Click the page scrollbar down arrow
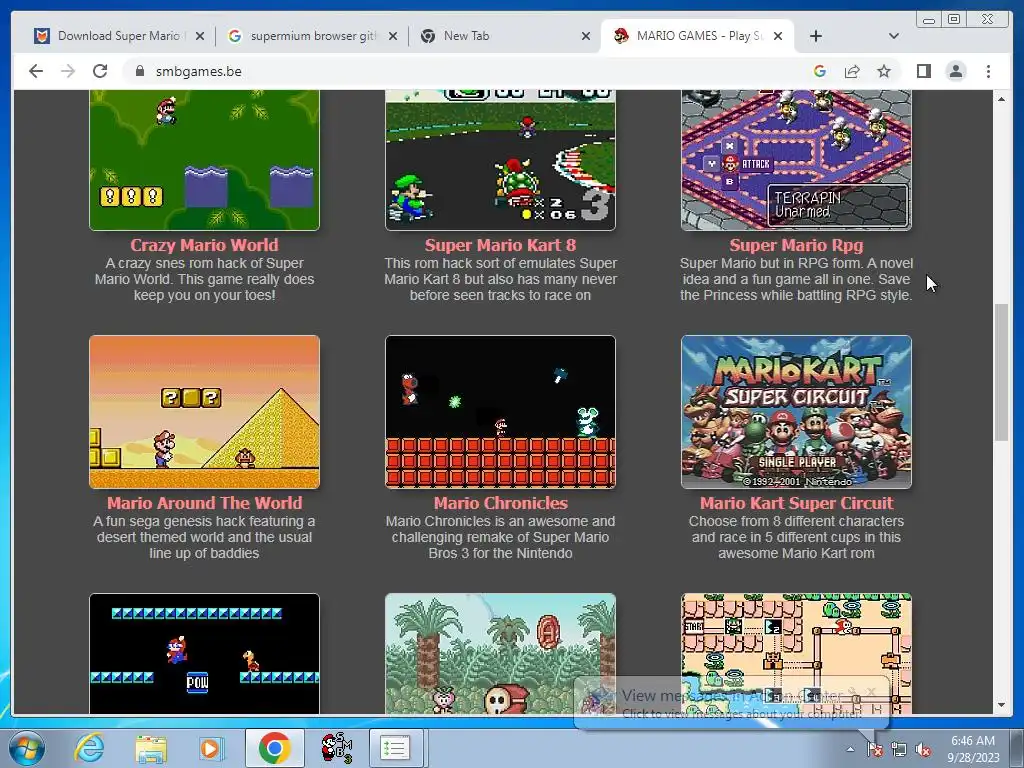Image resolution: width=1024 pixels, height=768 pixels. pyautogui.click(x=1001, y=705)
